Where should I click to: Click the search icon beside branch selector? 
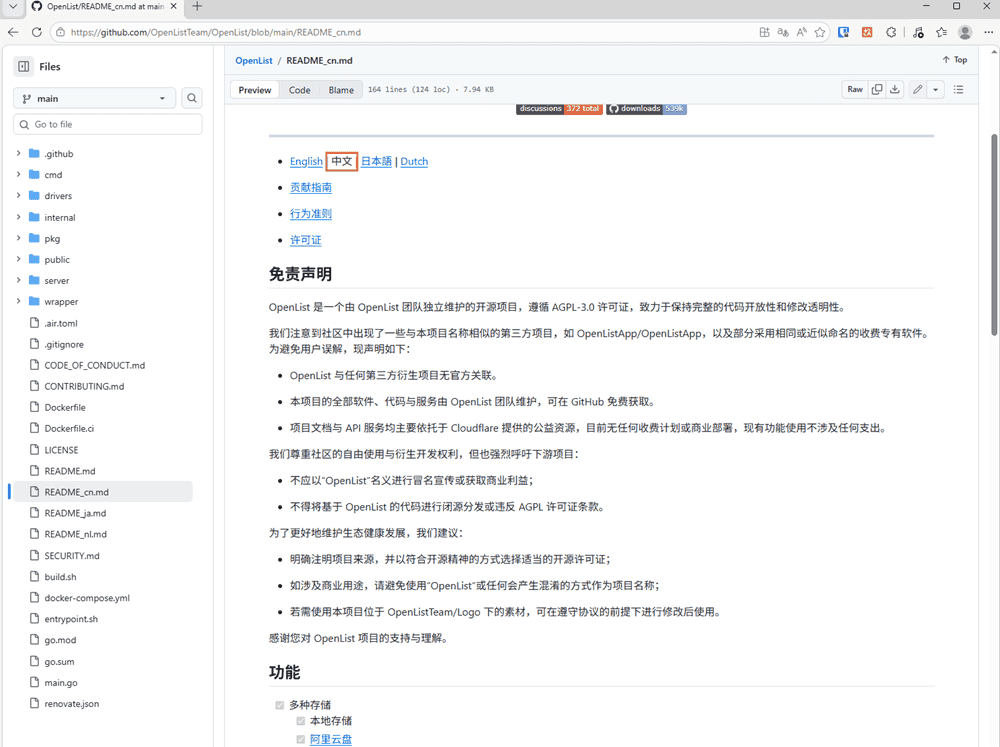192,98
